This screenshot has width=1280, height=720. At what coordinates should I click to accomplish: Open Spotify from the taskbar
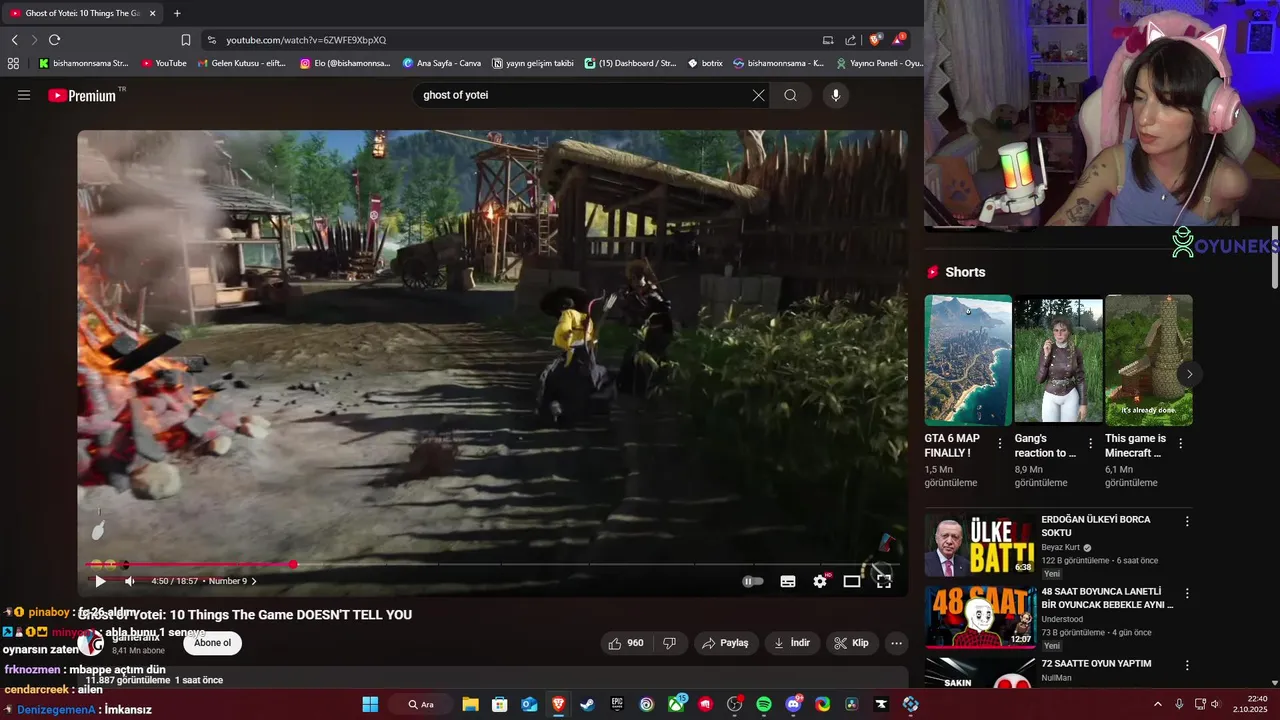[764, 705]
